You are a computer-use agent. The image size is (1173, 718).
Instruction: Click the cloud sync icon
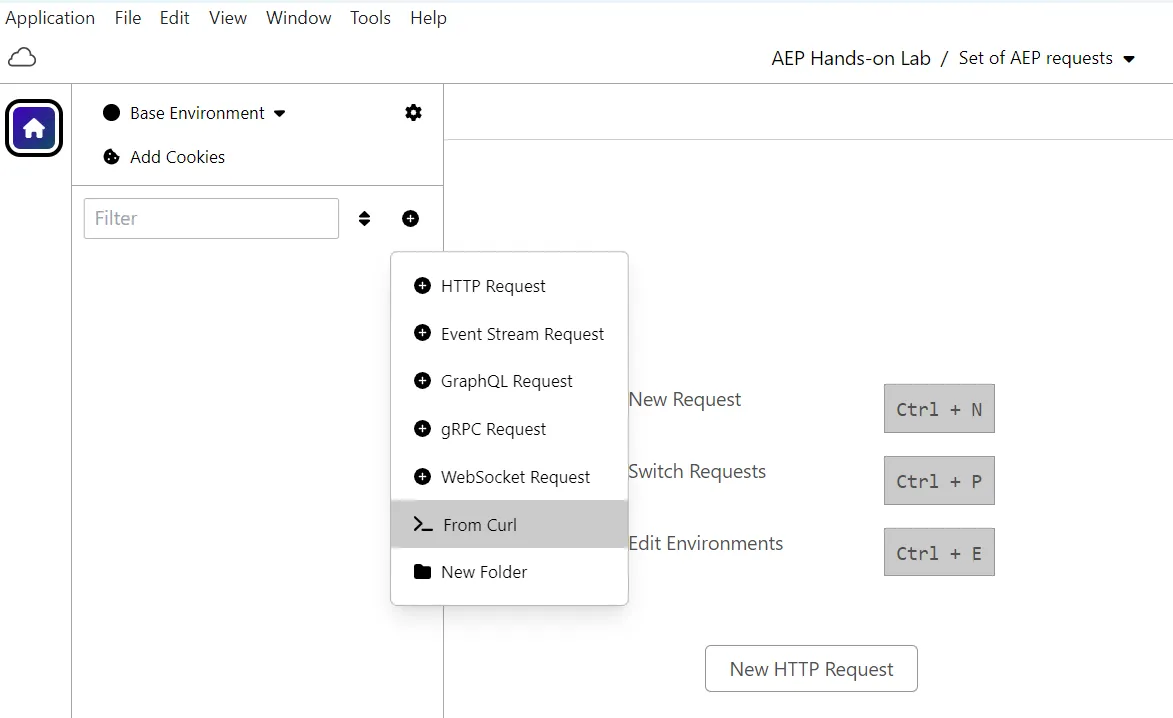[x=22, y=58]
